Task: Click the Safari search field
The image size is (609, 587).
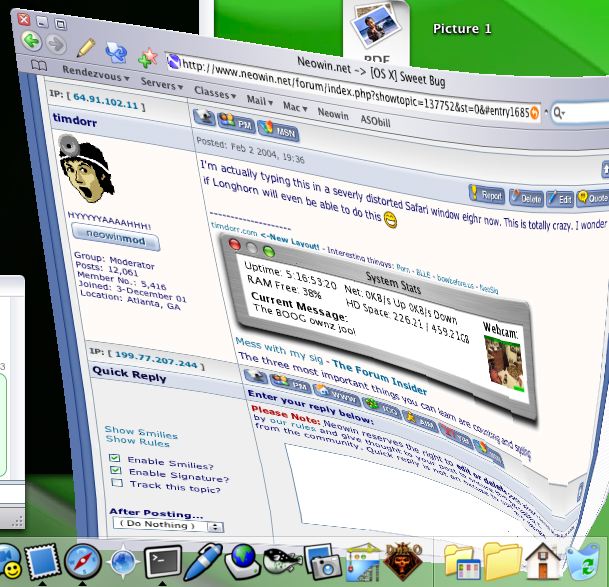Action: [x=580, y=114]
